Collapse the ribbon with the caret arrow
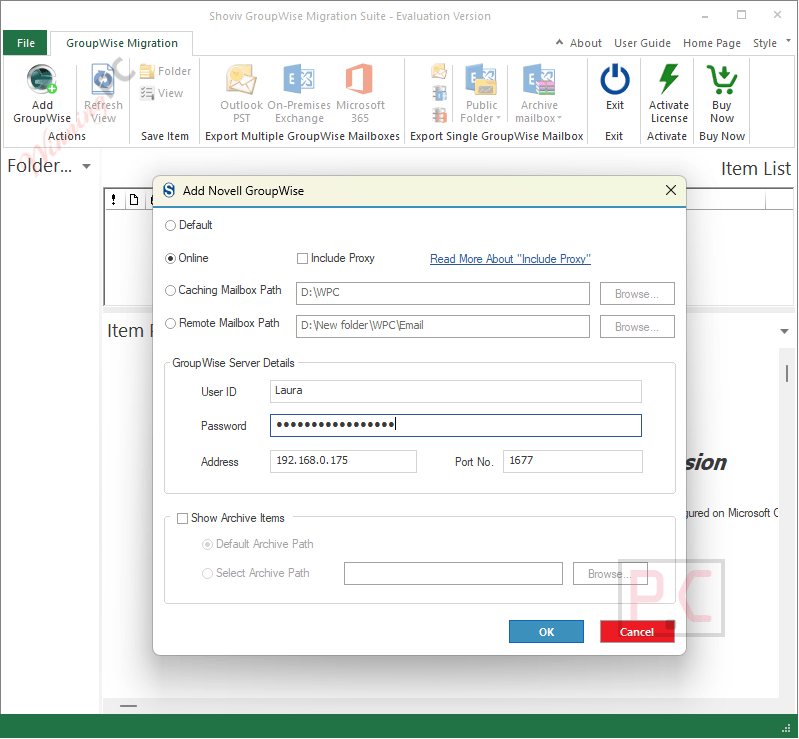Viewport: 799px width, 739px height. [x=559, y=42]
